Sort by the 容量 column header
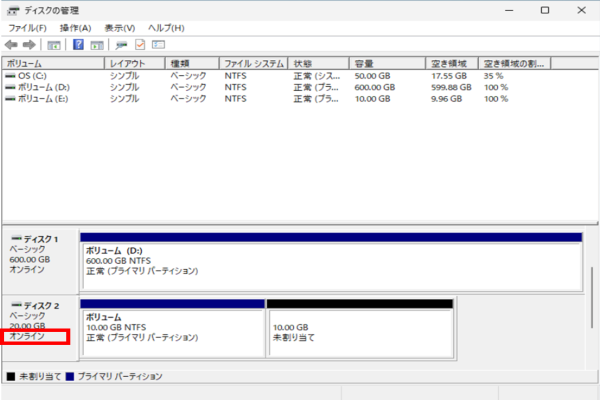 (x=363, y=63)
